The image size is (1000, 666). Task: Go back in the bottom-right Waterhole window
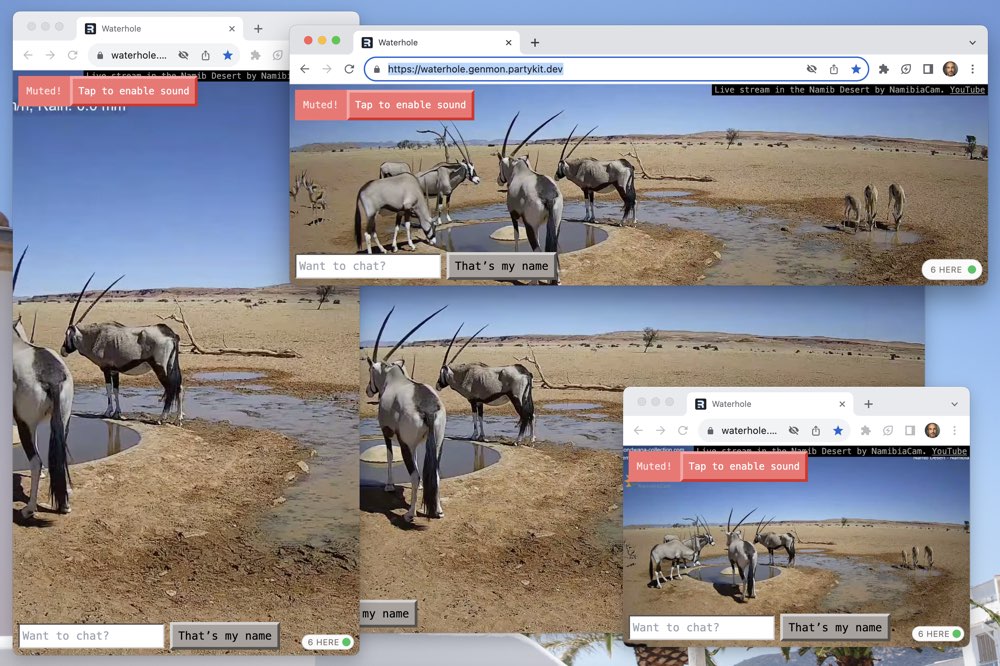click(x=638, y=431)
